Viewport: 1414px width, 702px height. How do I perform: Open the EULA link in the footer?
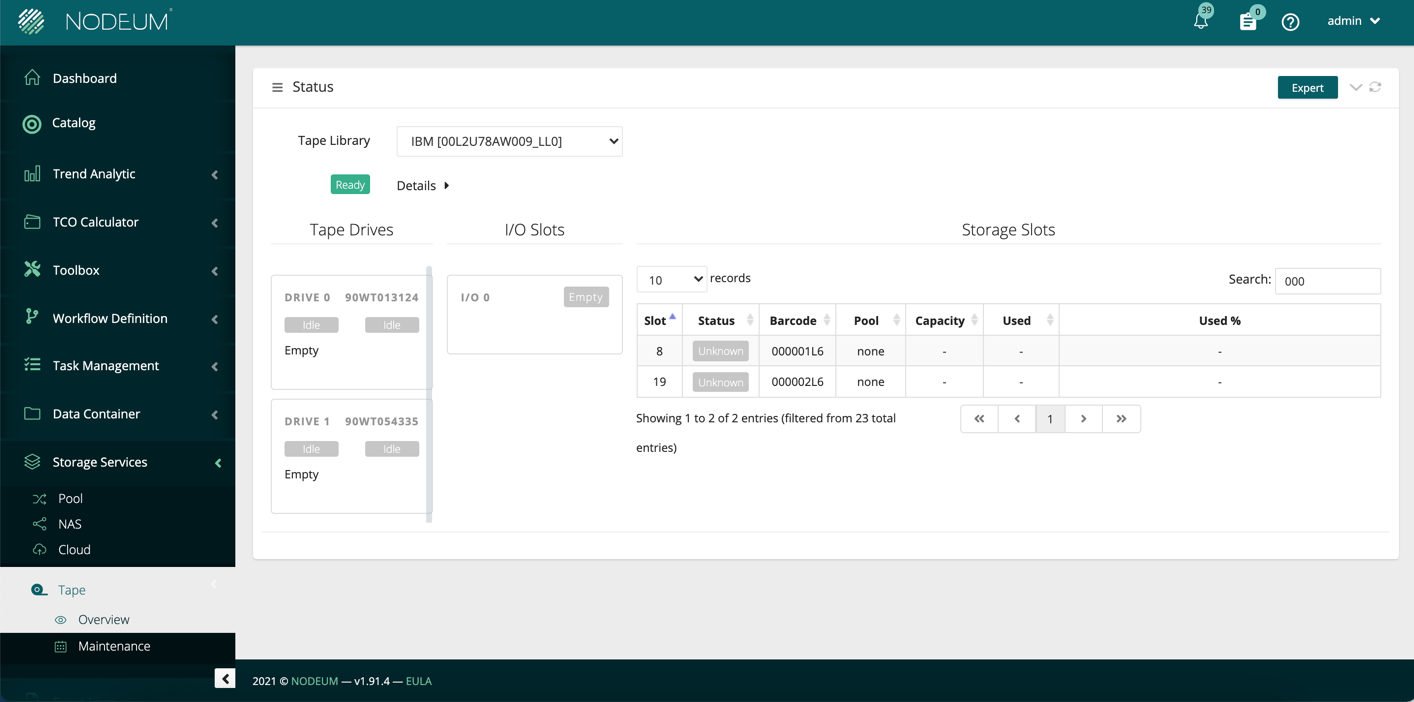[418, 681]
